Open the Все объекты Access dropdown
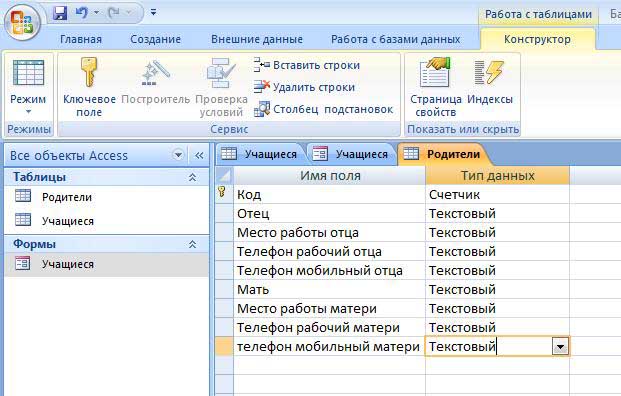Screen dimensions: 621x396 178,155
